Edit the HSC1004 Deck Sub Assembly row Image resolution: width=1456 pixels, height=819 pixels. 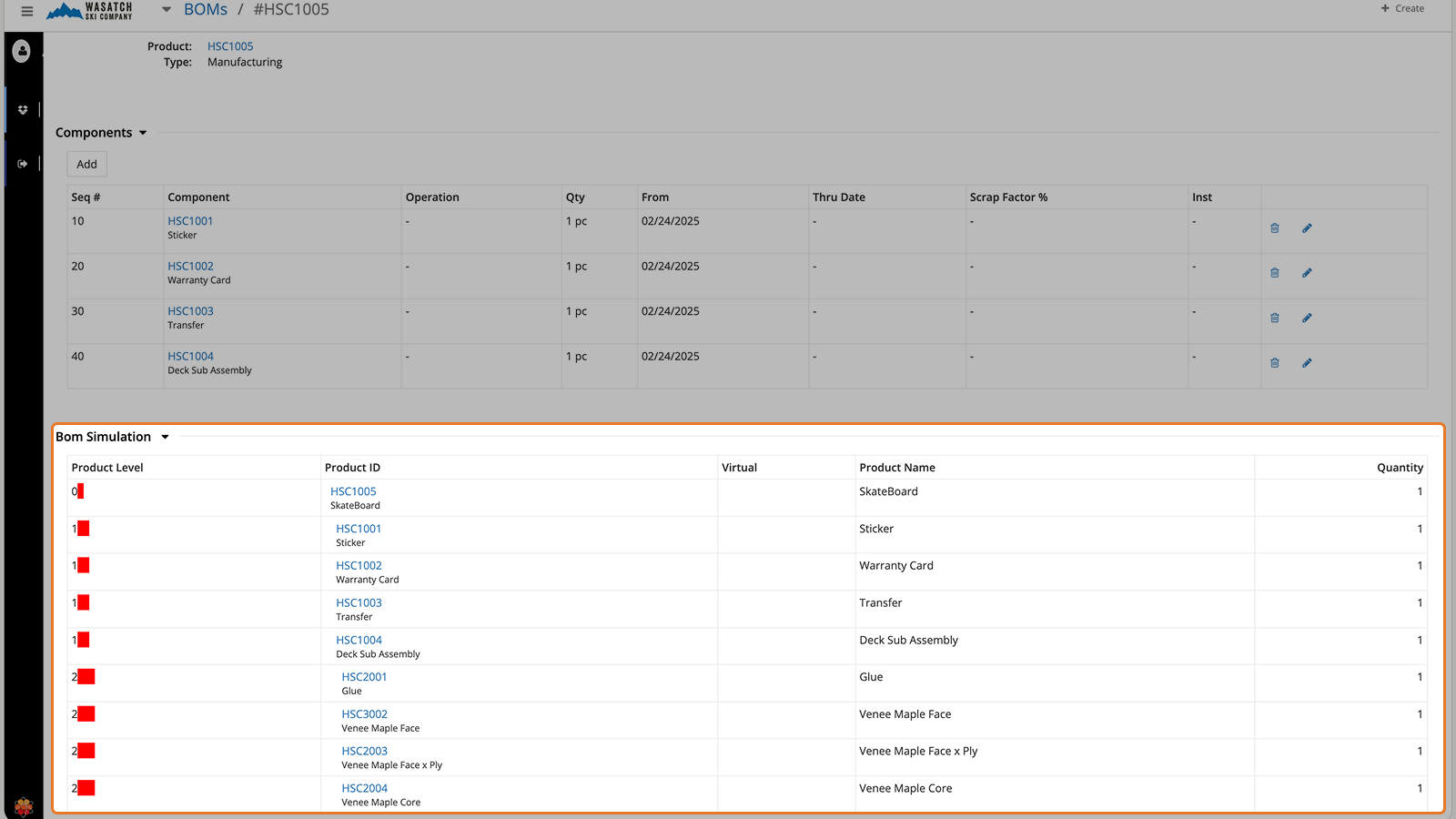click(1307, 363)
